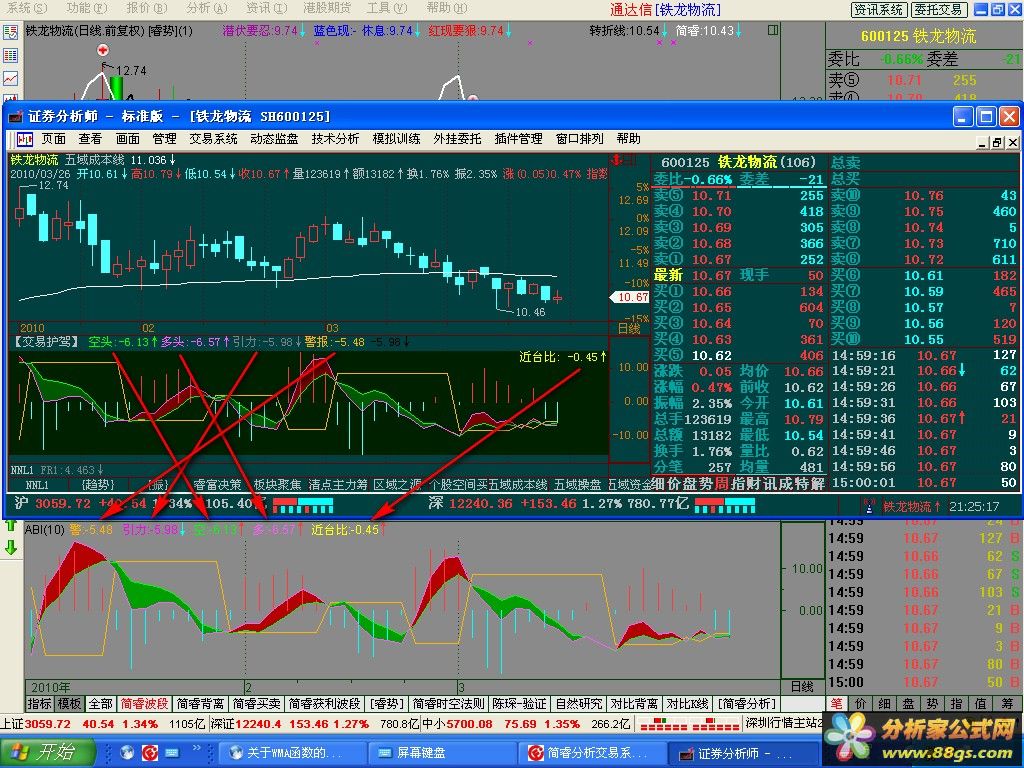This screenshot has width=1024, height=768.
Task: Open 分析(A) menu in 通达信
Action: pyautogui.click(x=207, y=8)
